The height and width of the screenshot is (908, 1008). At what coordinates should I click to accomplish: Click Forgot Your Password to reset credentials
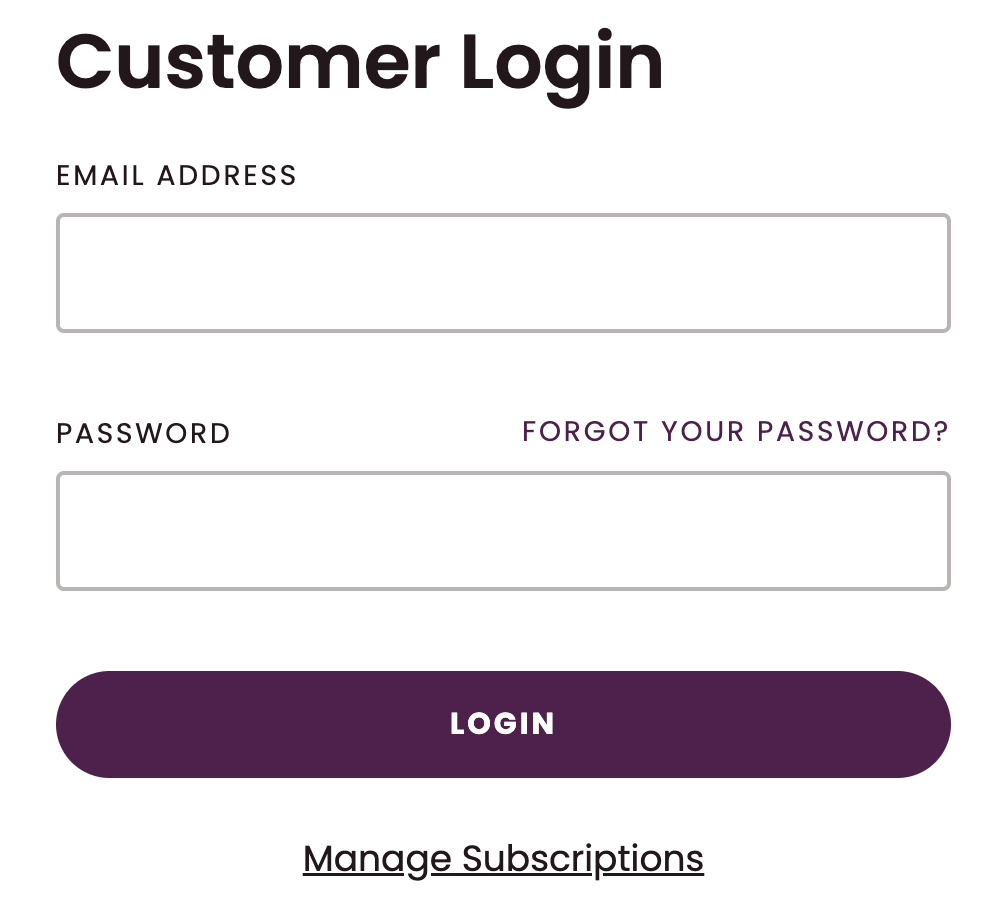(733, 431)
